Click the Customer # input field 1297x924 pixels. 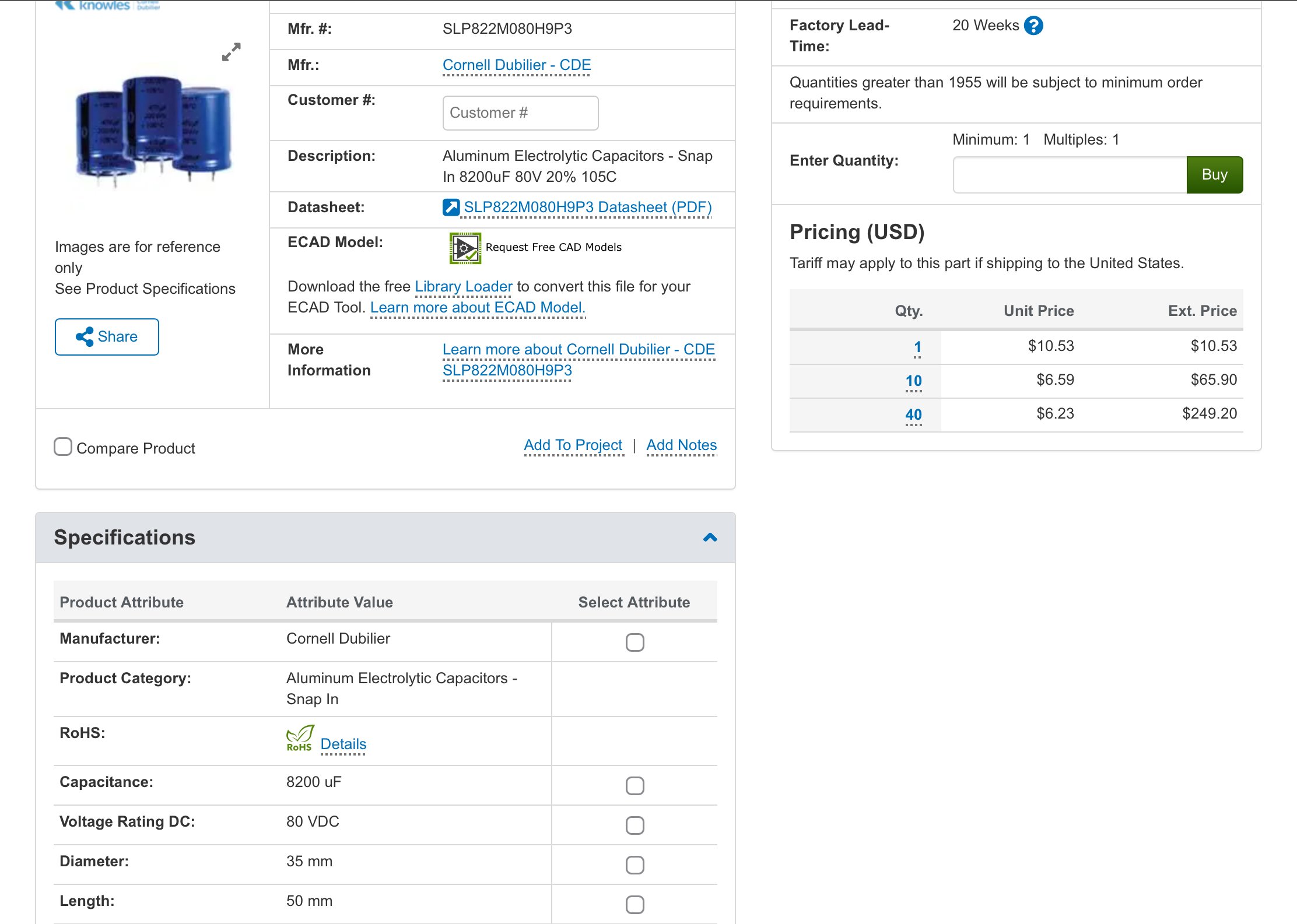(x=520, y=113)
